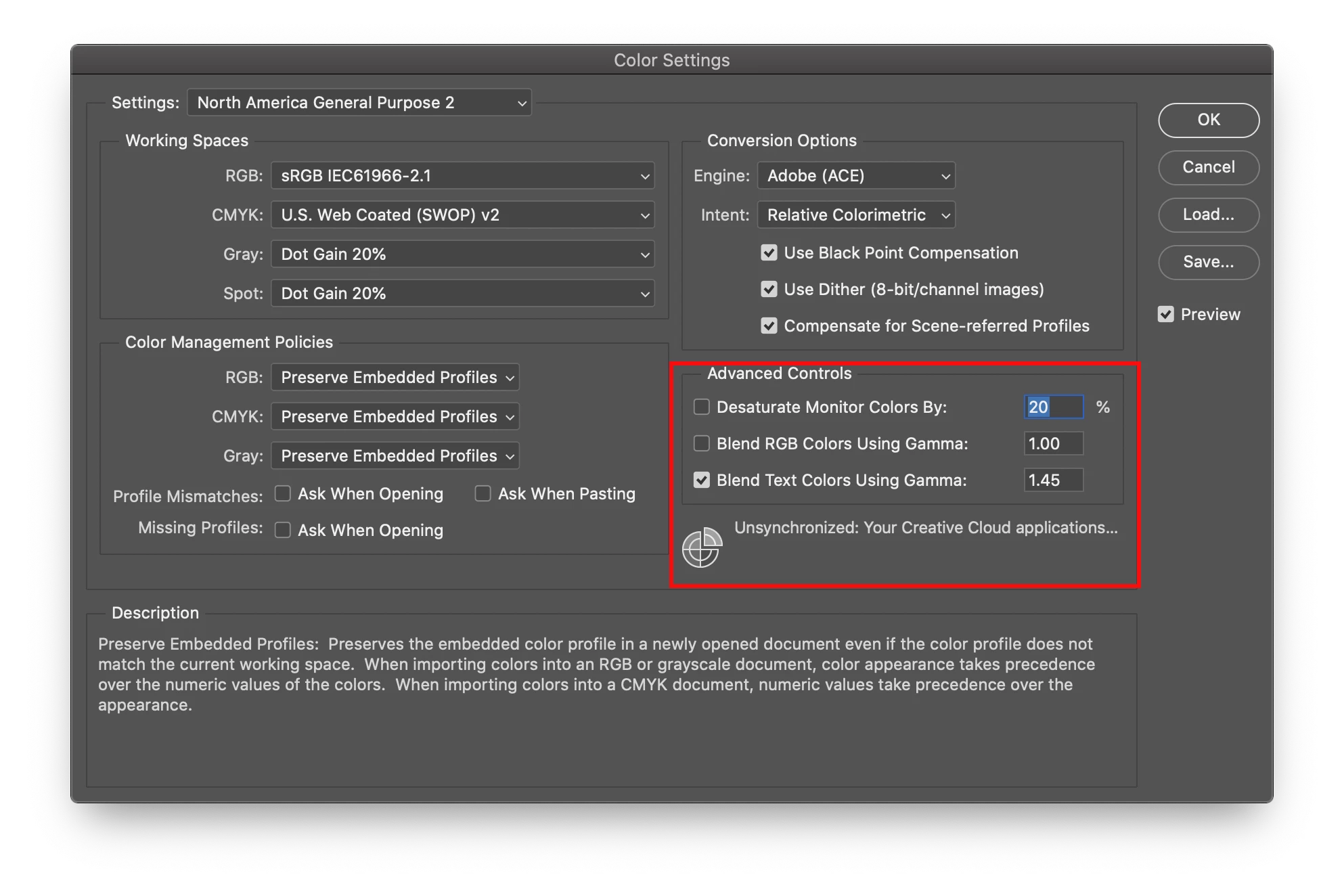Click the Blend Text gamma 1.45 field
Viewport: 1344px width, 896px height.
(1053, 480)
